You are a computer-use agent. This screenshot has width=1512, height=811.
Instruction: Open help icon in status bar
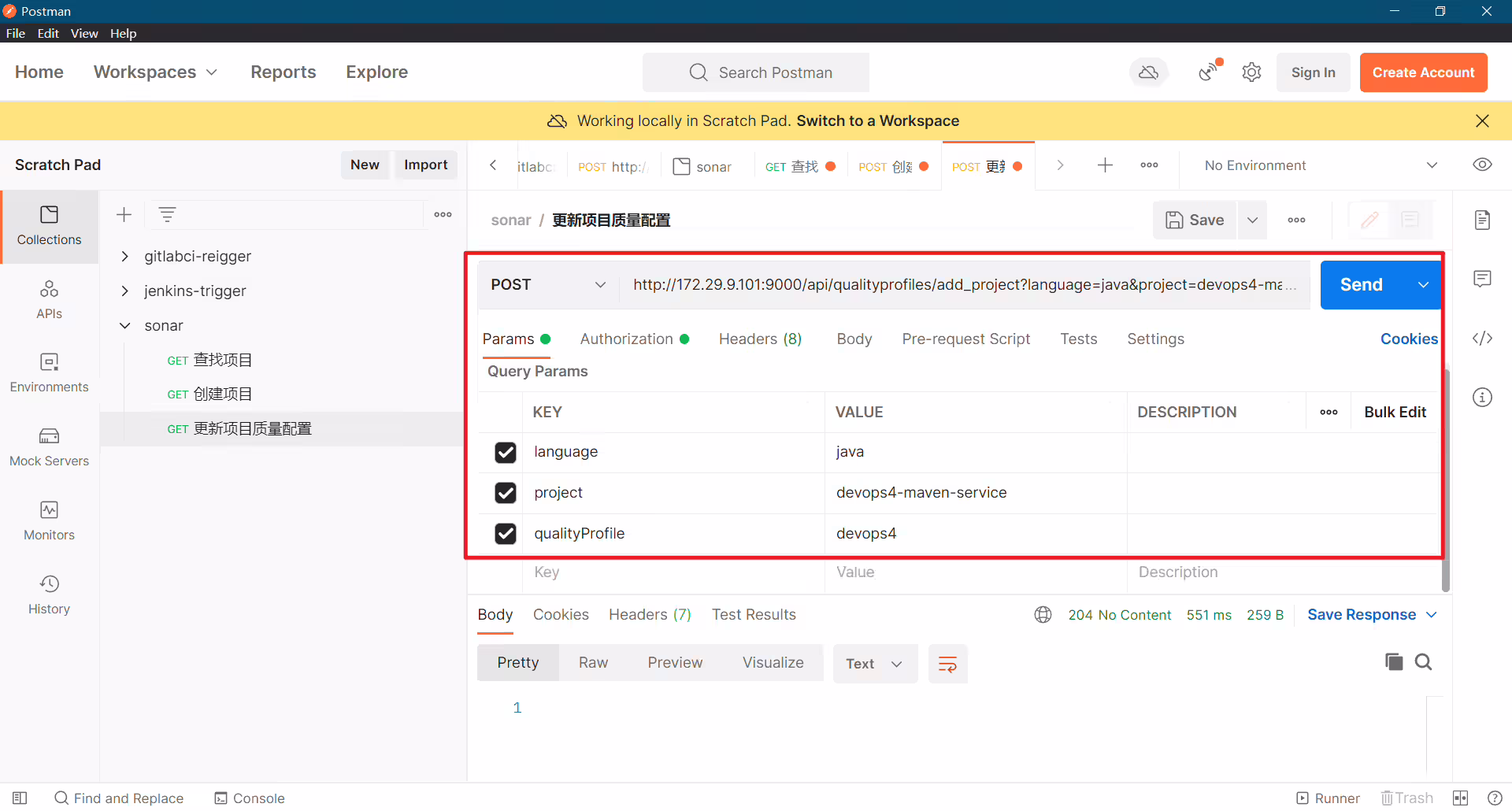[1494, 798]
